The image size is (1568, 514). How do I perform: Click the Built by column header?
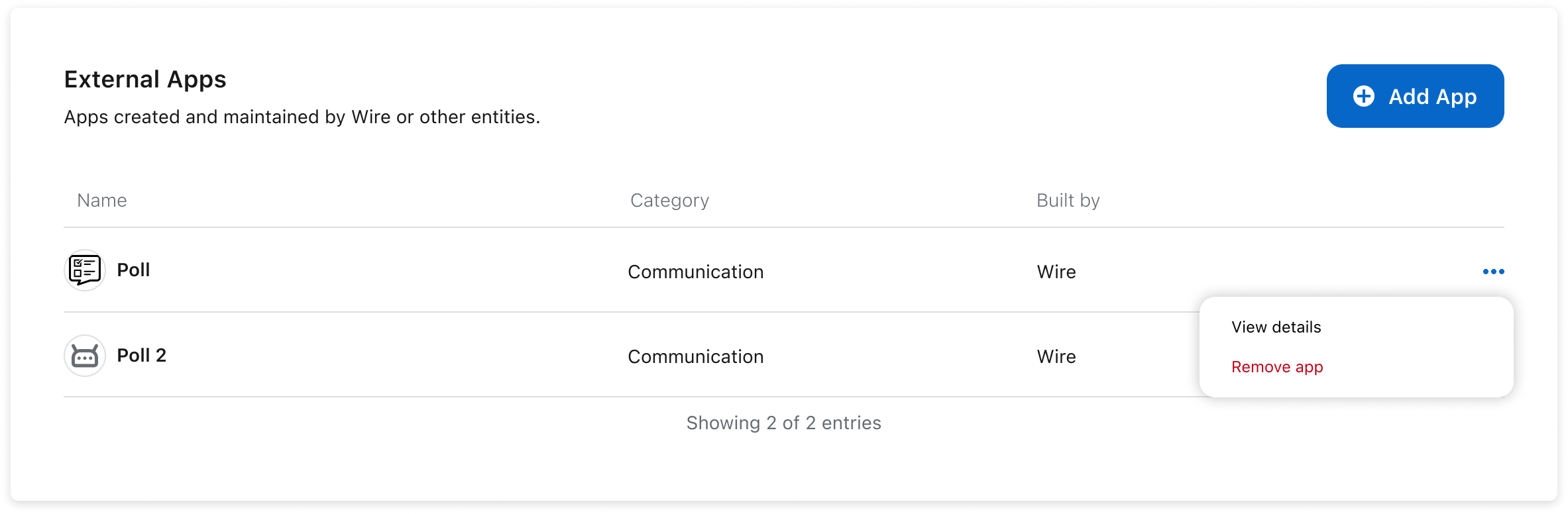(x=1068, y=201)
